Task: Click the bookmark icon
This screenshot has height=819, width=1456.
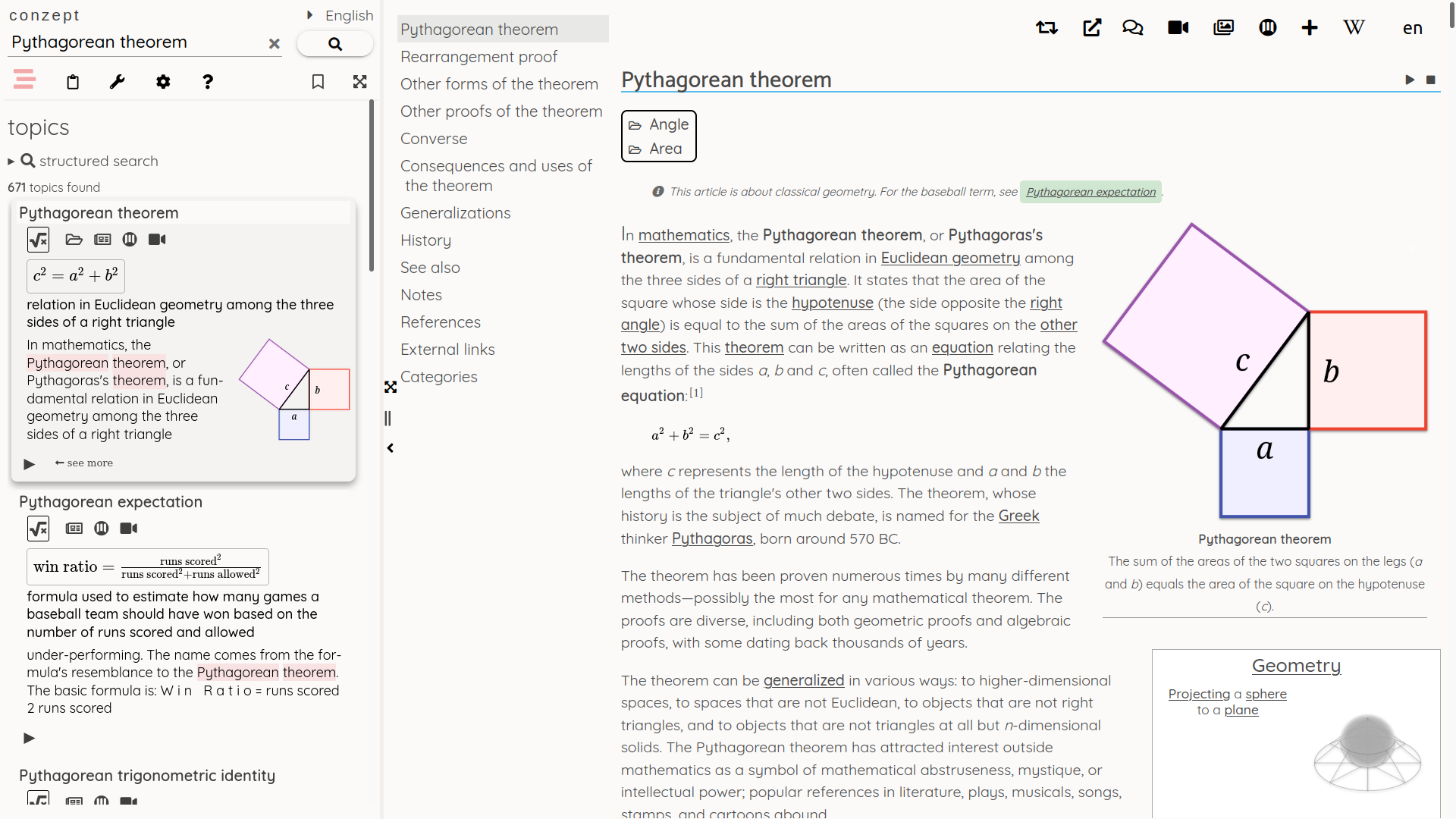Action: tap(318, 82)
